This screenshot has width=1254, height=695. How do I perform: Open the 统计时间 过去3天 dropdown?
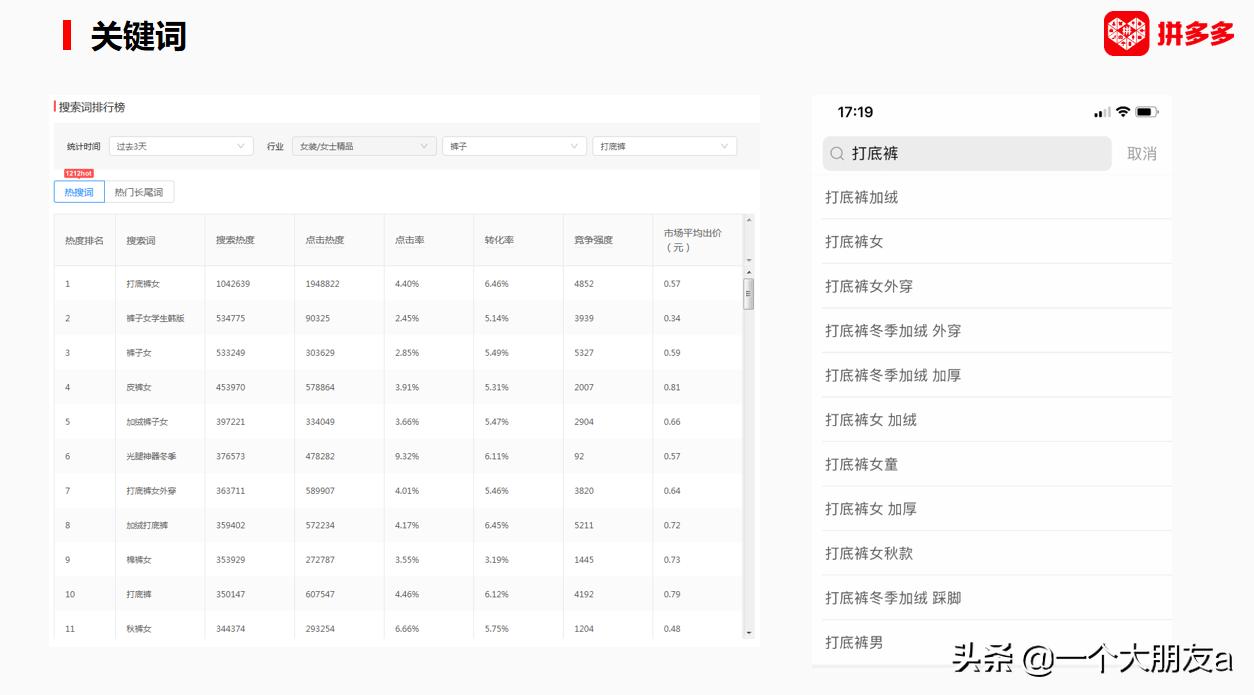[181, 146]
